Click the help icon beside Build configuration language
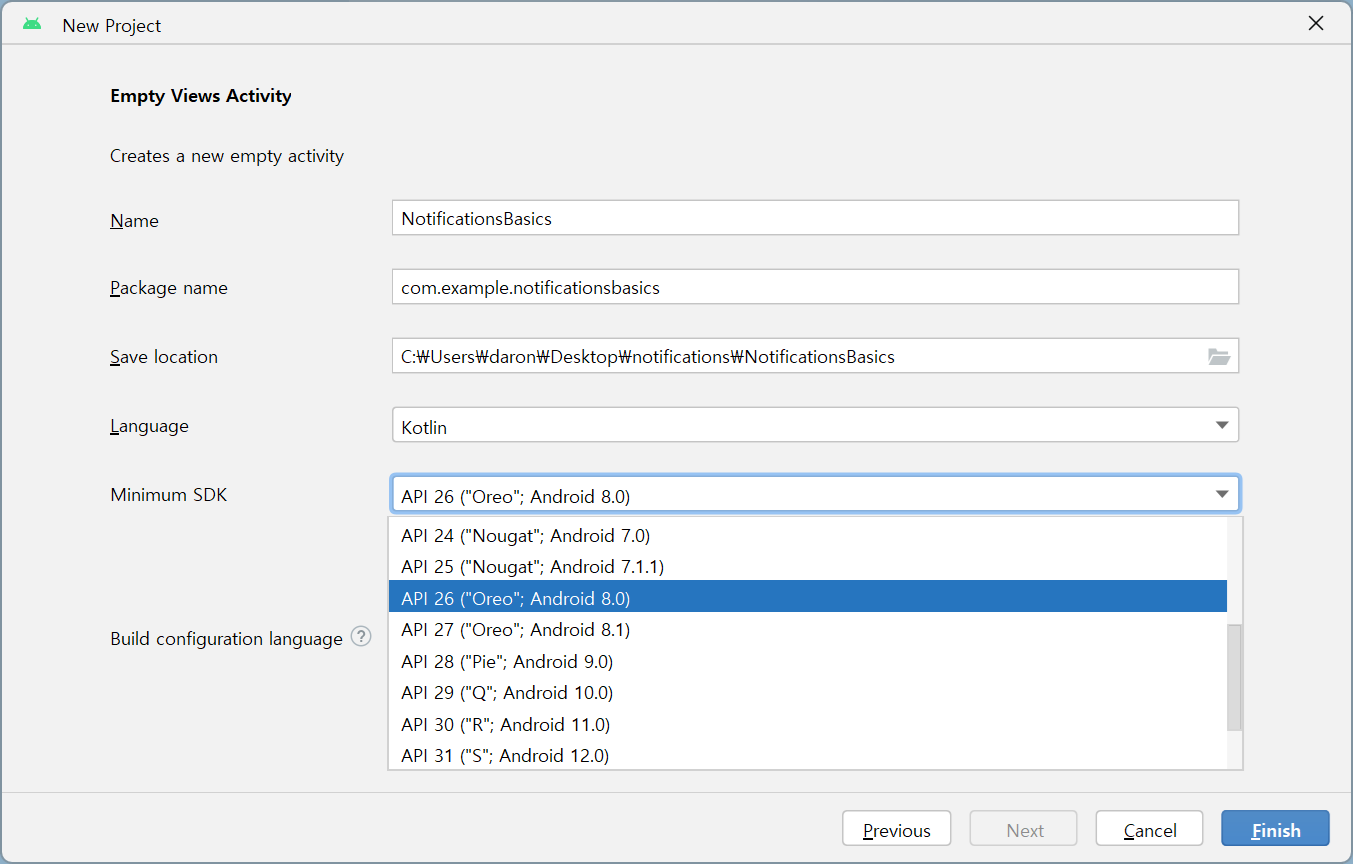This screenshot has height=864, width=1353. pos(361,637)
